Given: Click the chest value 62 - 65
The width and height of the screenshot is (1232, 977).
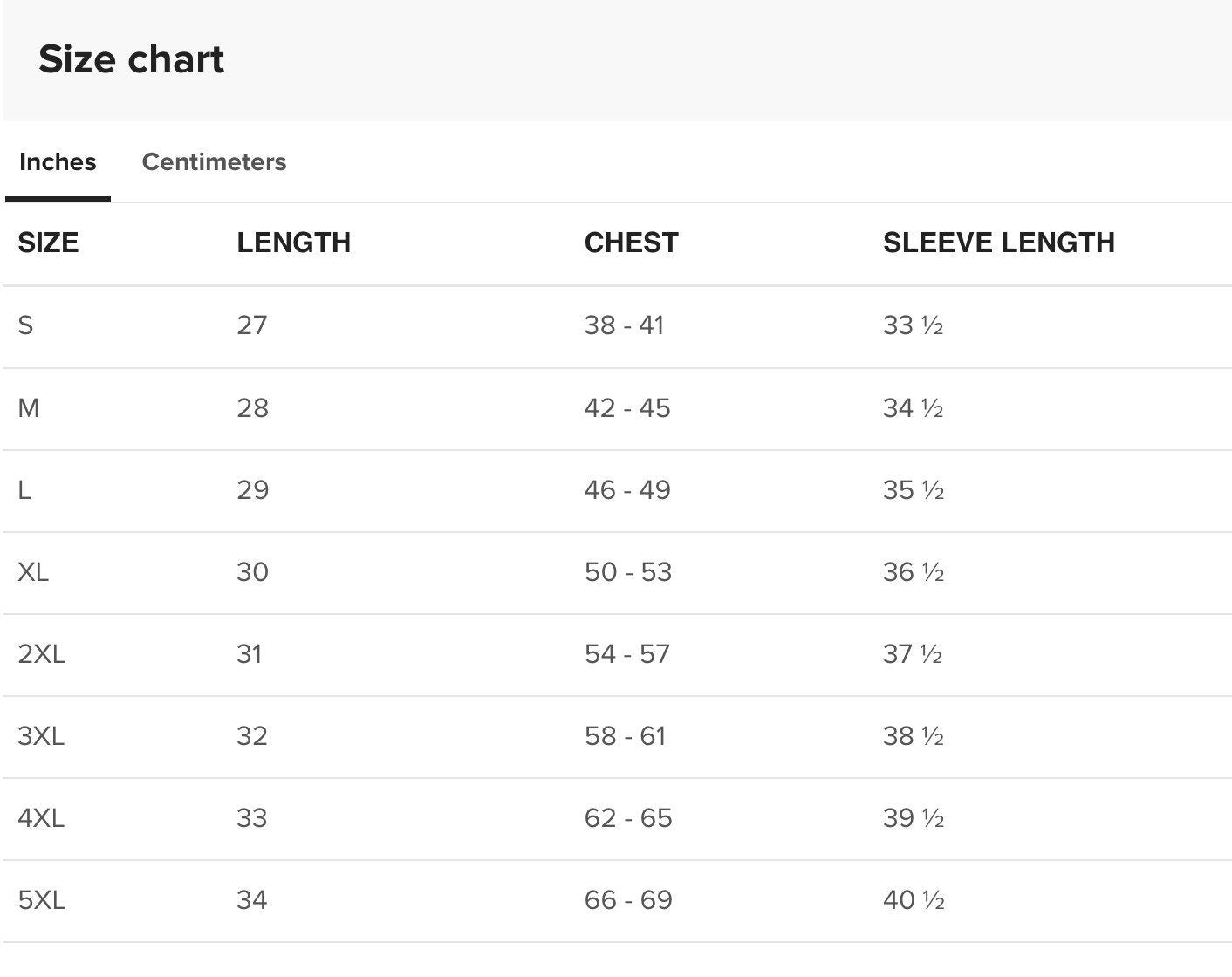Looking at the screenshot, I should coord(627,818).
